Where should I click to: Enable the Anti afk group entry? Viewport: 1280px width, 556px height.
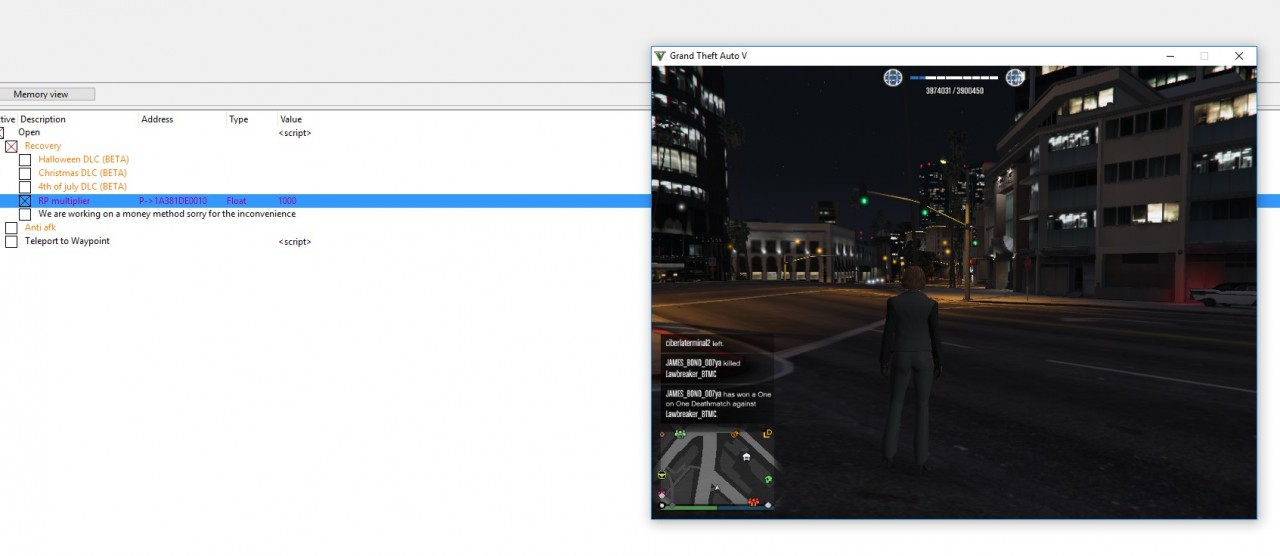11,228
